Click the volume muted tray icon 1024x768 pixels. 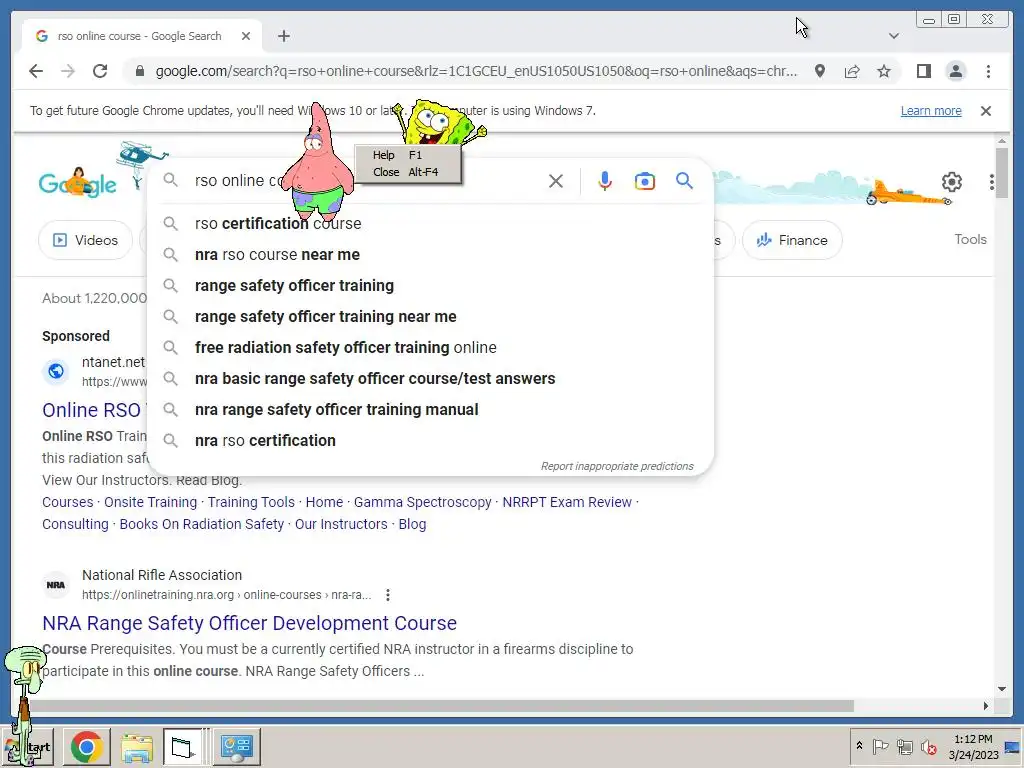[928, 746]
